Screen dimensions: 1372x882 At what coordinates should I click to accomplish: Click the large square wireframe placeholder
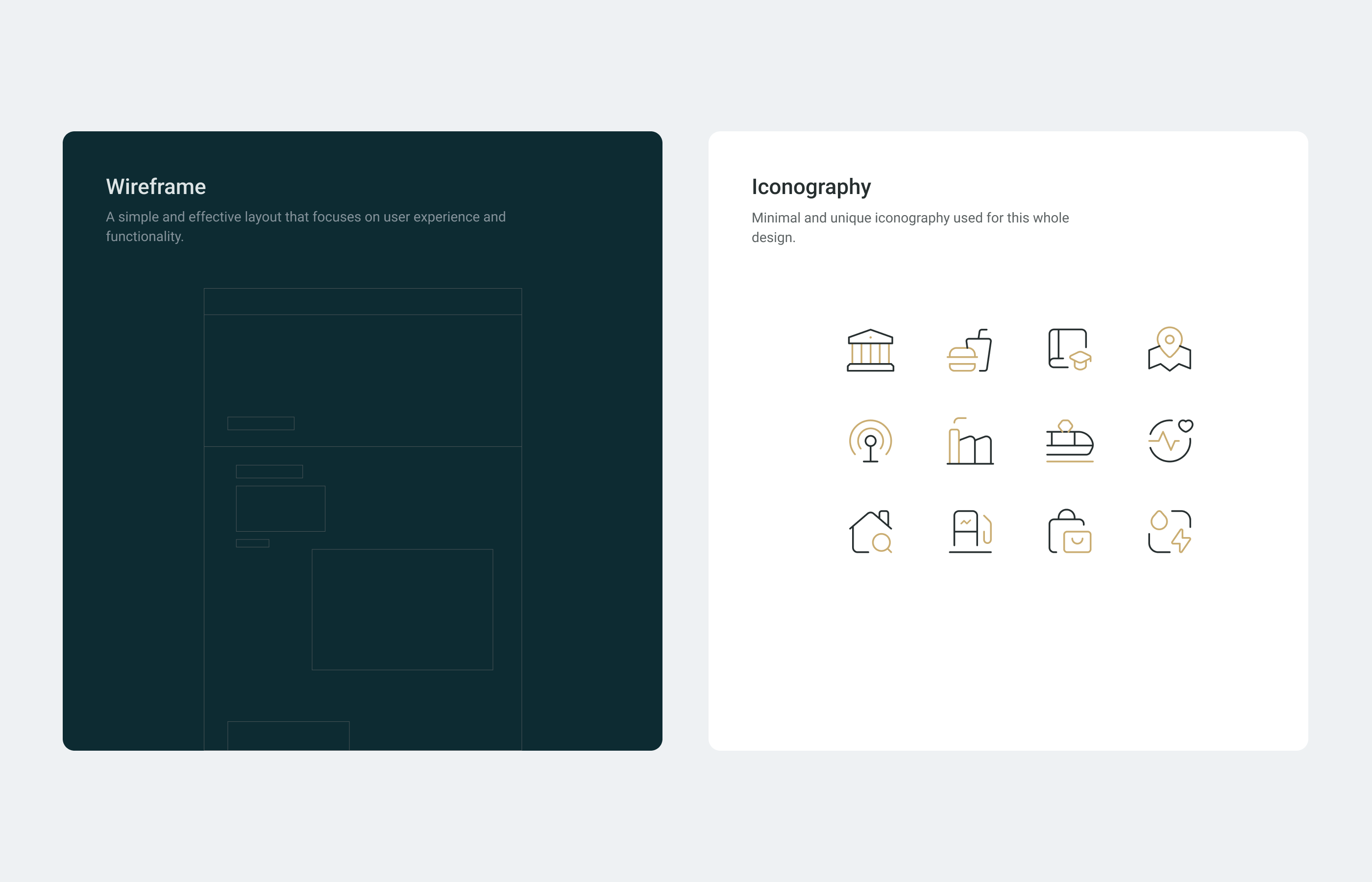pyautogui.click(x=402, y=610)
